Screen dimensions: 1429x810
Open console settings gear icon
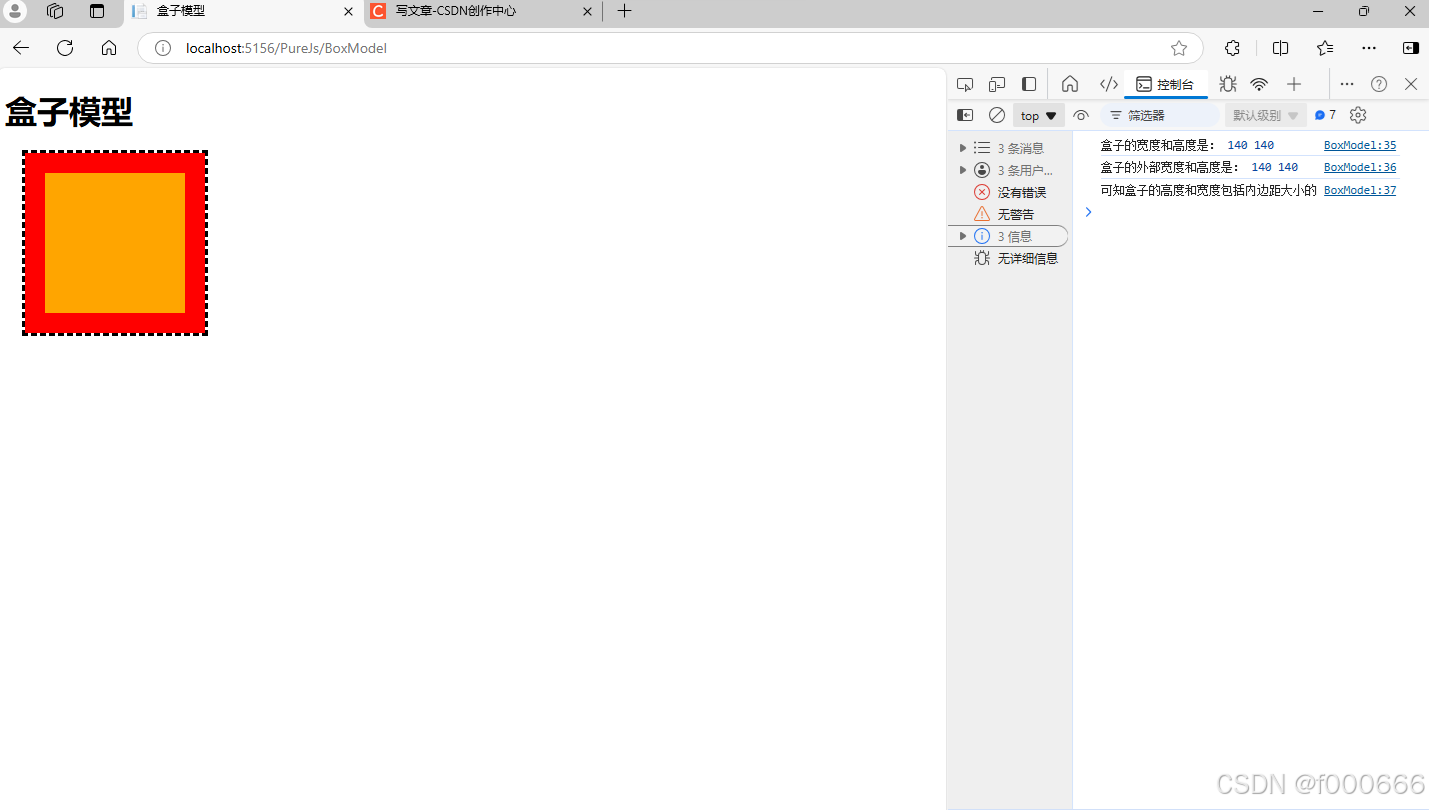(1357, 115)
